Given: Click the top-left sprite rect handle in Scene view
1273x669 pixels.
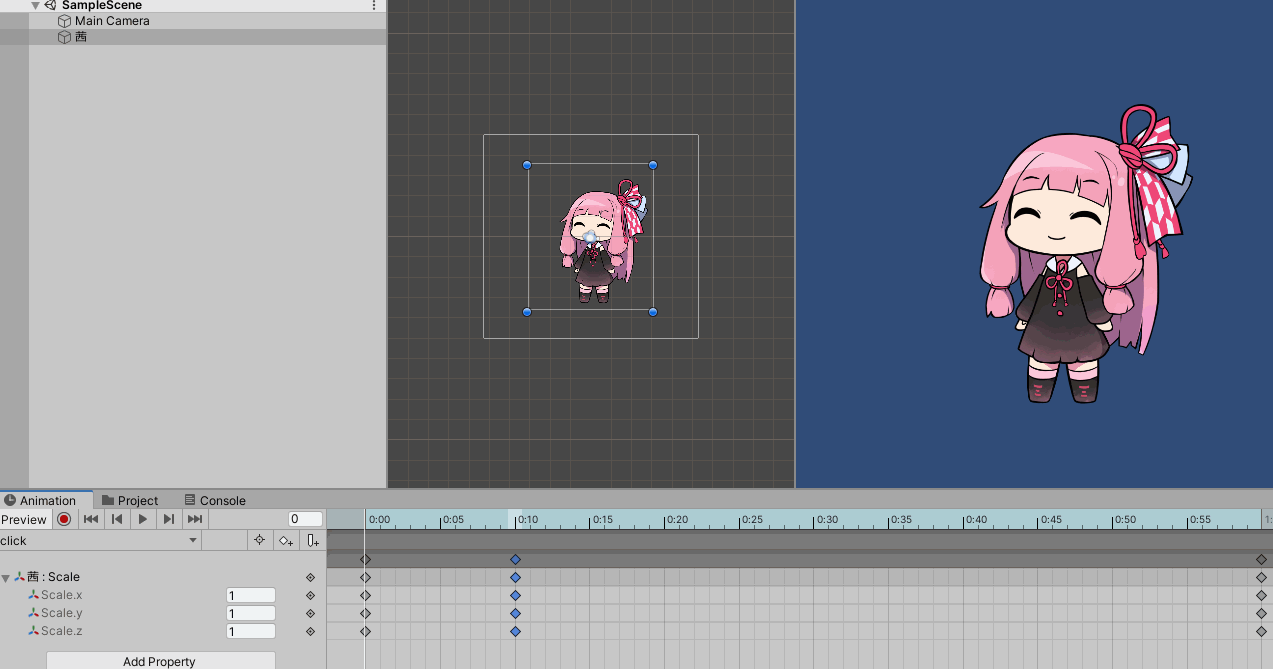Looking at the screenshot, I should (527, 165).
